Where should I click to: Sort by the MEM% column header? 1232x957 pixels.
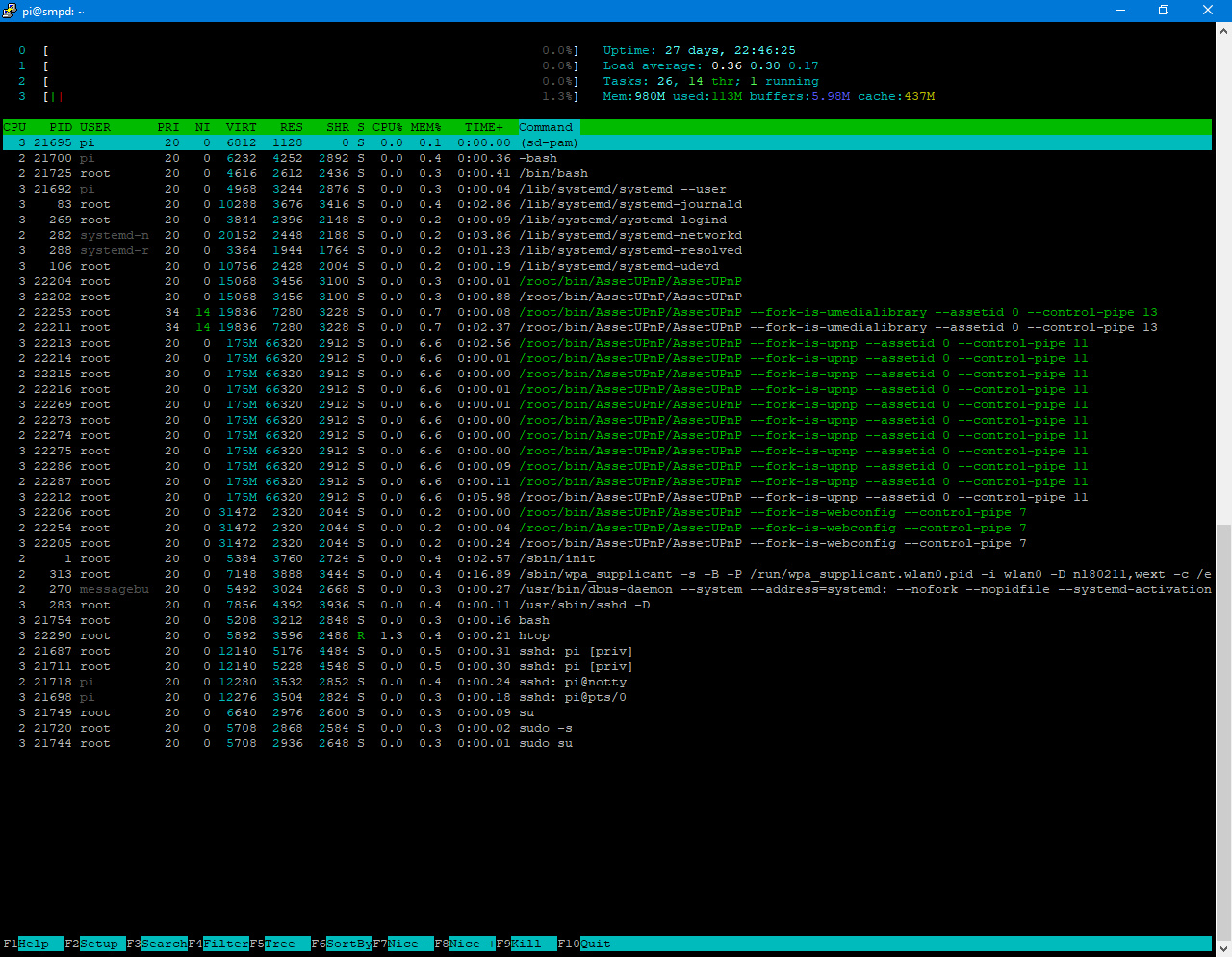[426, 127]
